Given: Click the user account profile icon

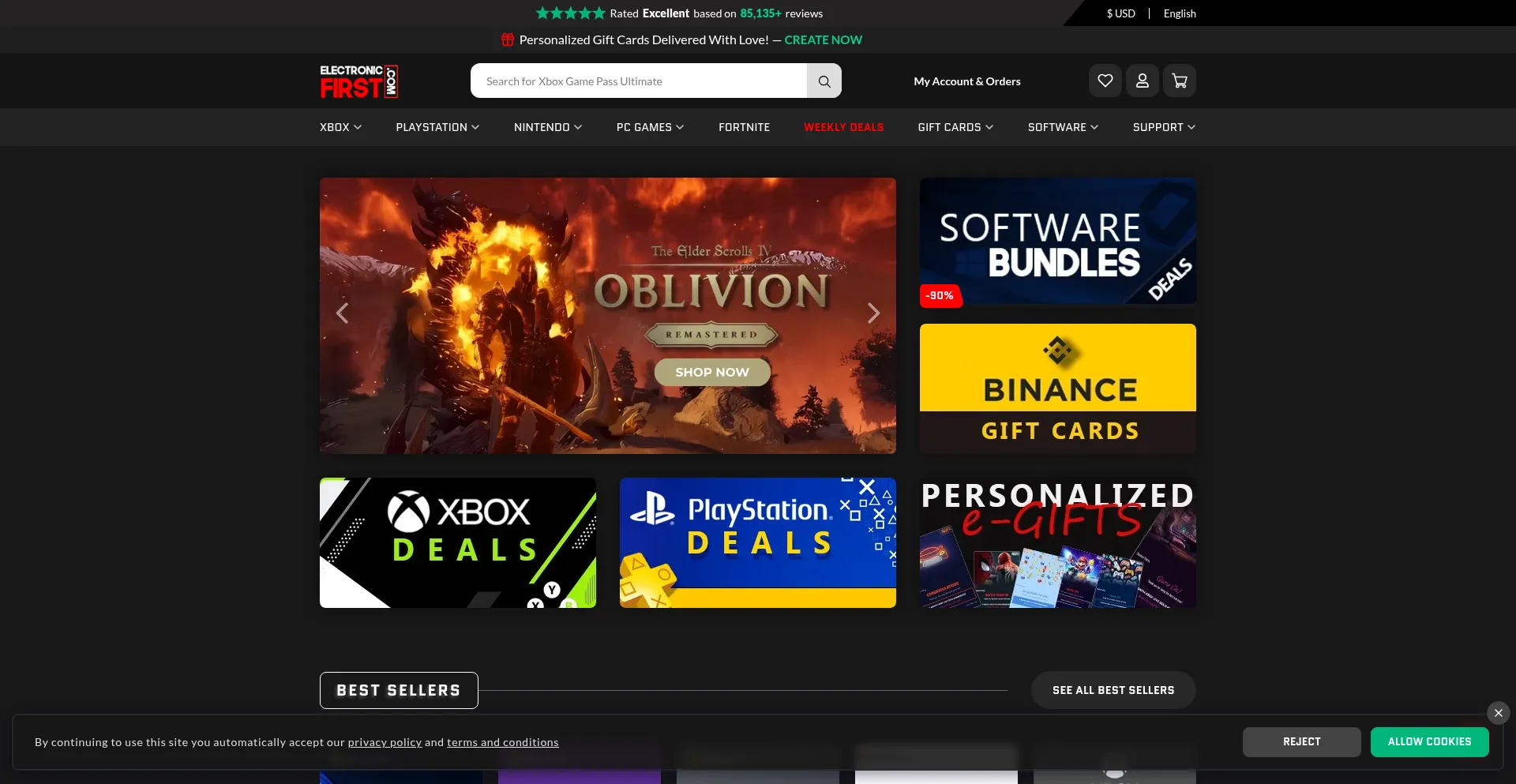Looking at the screenshot, I should coord(1142,81).
